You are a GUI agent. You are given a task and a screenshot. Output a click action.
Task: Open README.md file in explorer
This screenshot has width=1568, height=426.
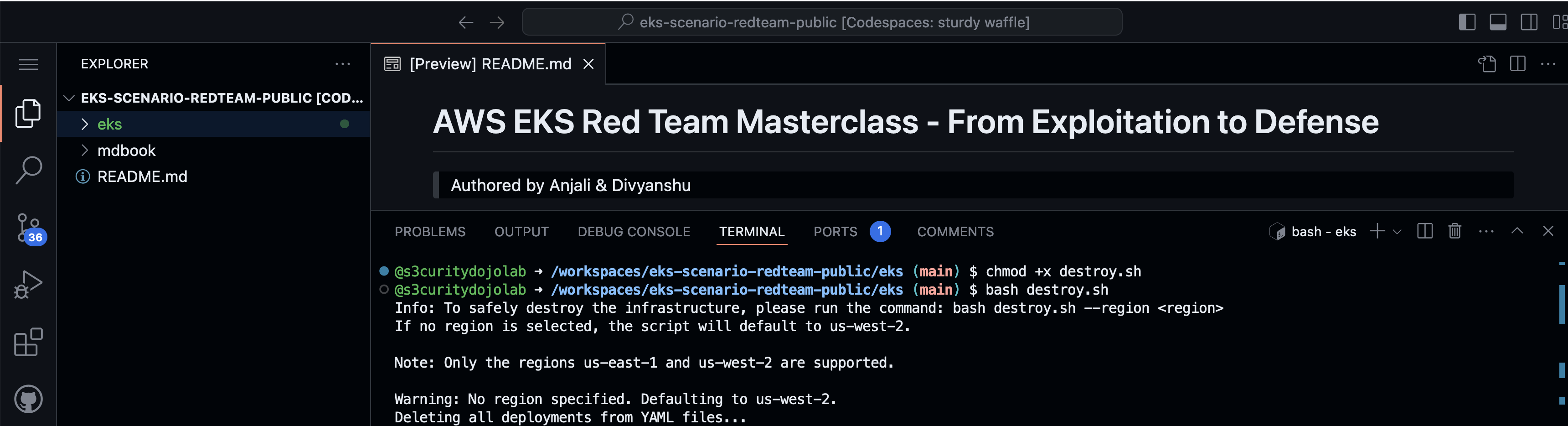click(142, 177)
